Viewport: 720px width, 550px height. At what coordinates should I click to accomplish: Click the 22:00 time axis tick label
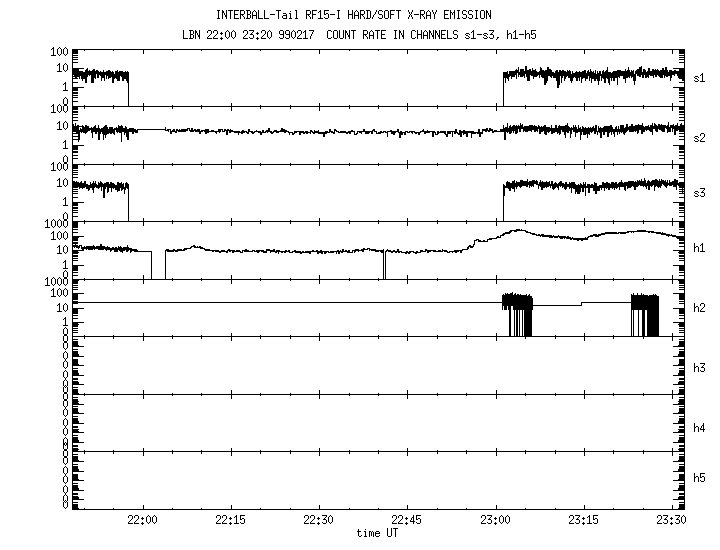click(x=142, y=521)
